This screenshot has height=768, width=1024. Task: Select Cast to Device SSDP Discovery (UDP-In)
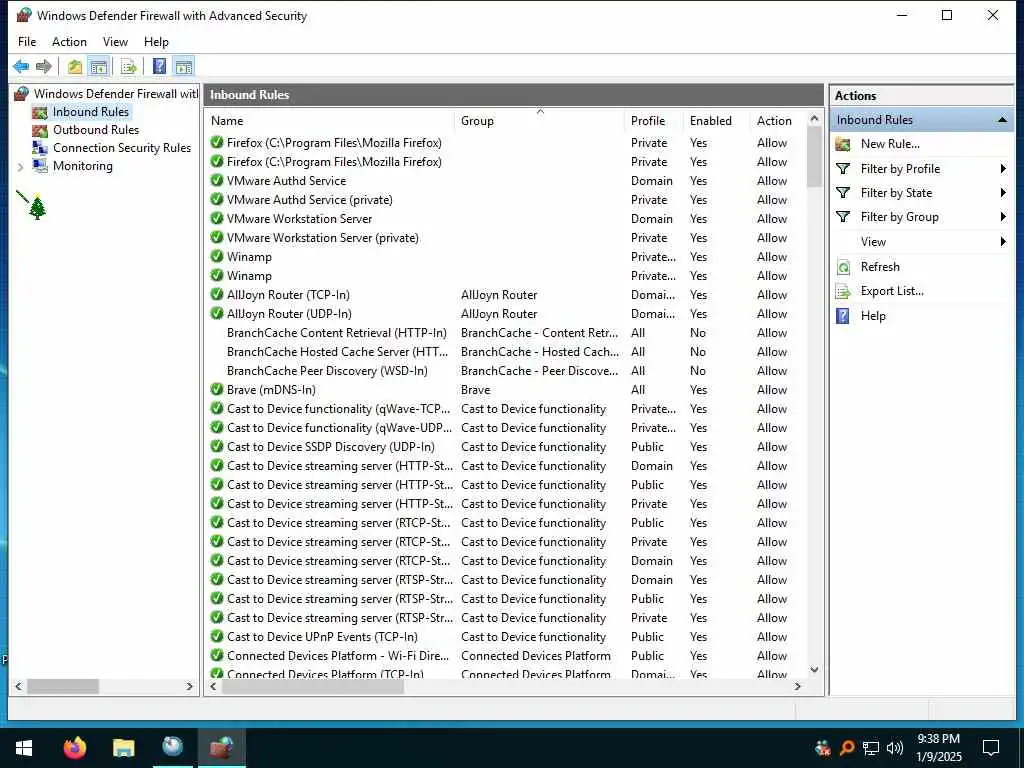[x=330, y=447]
